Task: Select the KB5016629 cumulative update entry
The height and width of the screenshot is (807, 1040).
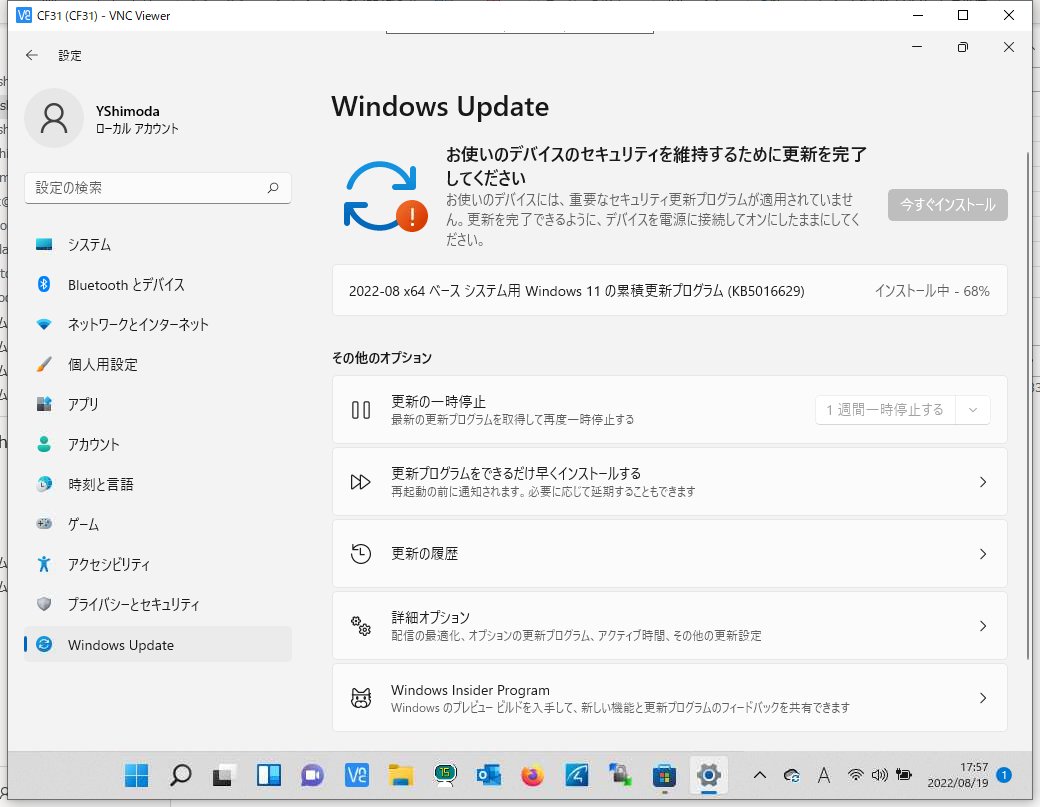Action: tap(669, 291)
